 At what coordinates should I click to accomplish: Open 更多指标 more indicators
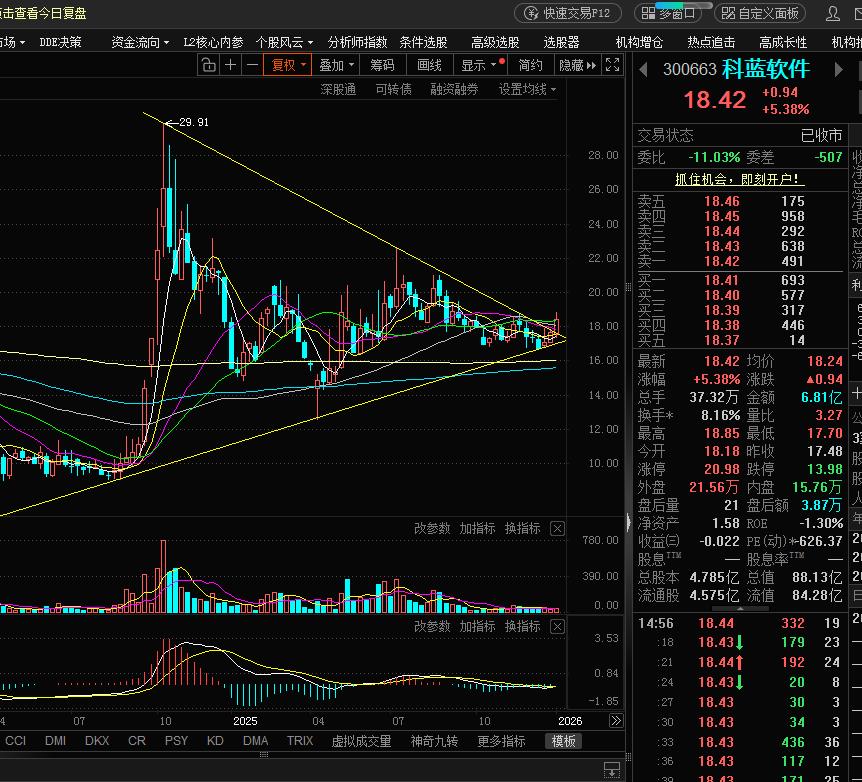click(501, 741)
